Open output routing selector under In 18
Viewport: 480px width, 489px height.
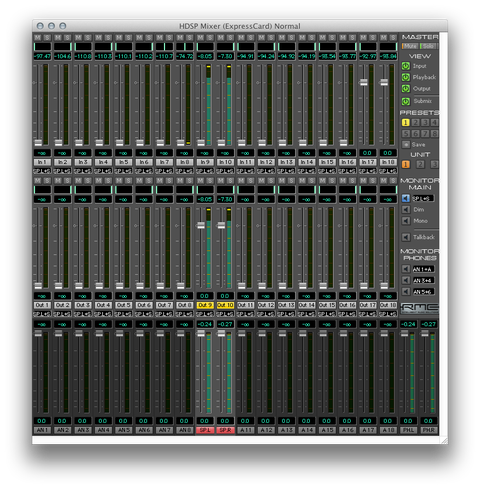[388, 171]
